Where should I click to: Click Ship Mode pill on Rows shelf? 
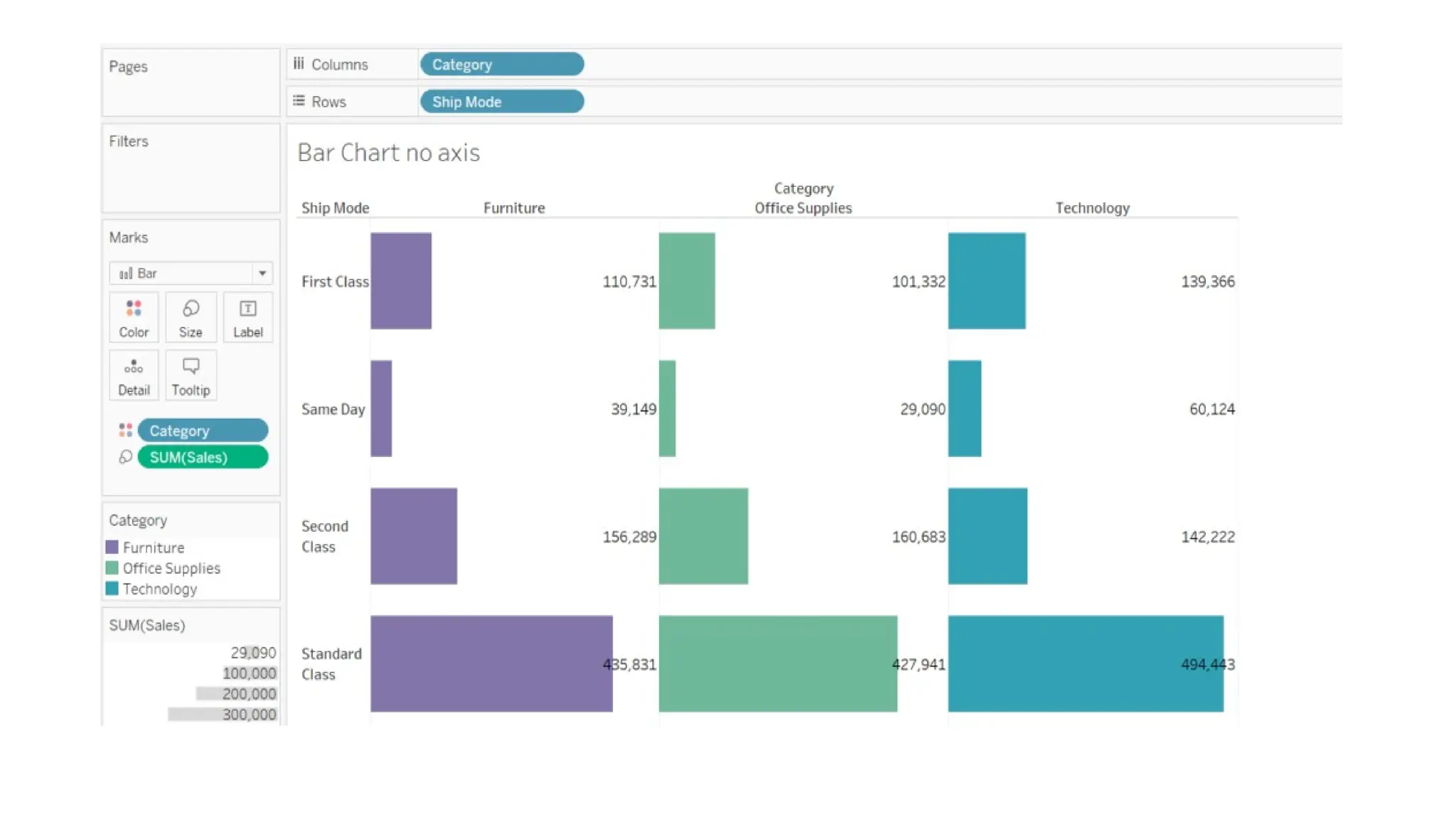click(501, 102)
